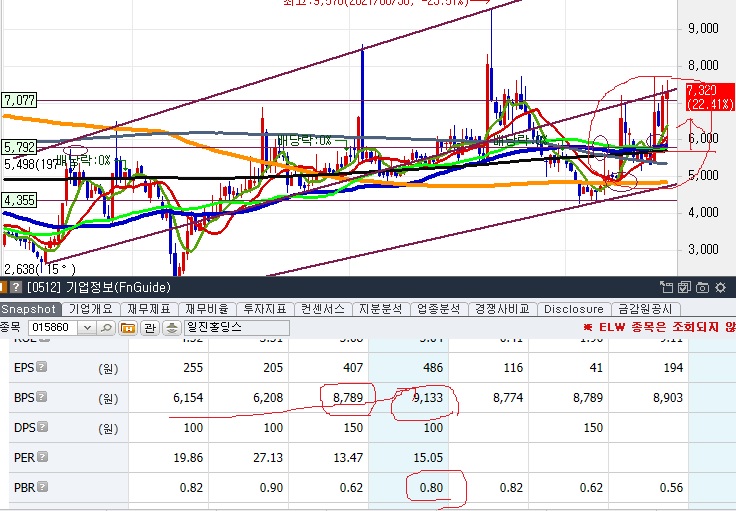Click the PBR value 0.80
Screen dimensions: 736x511
pyautogui.click(x=431, y=488)
